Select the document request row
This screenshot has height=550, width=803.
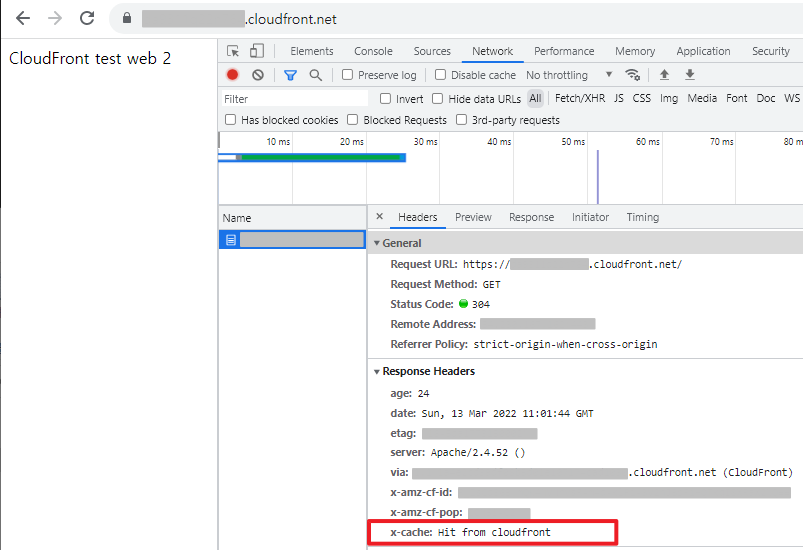(292, 240)
